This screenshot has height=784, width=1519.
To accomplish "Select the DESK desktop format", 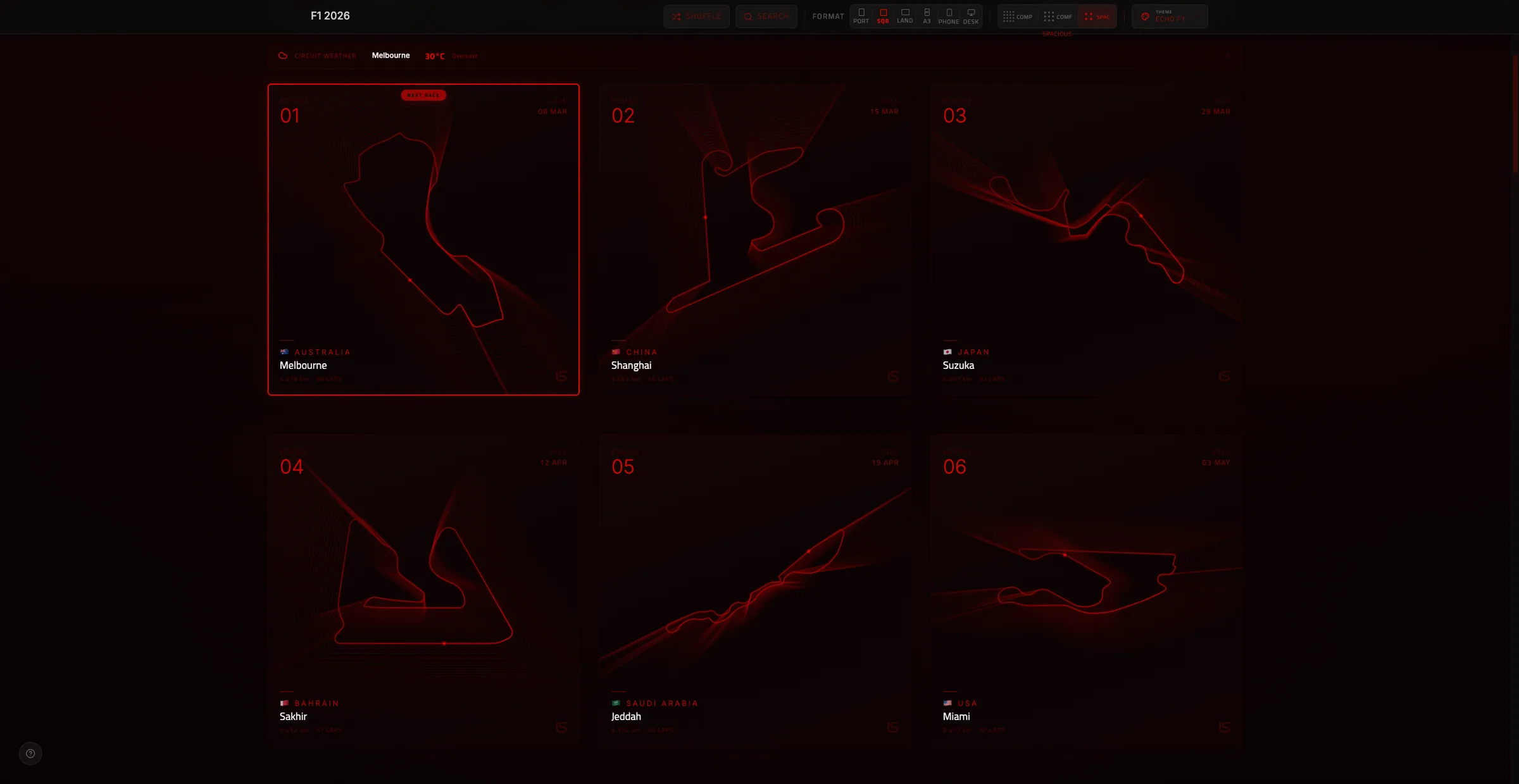I will pyautogui.click(x=971, y=16).
